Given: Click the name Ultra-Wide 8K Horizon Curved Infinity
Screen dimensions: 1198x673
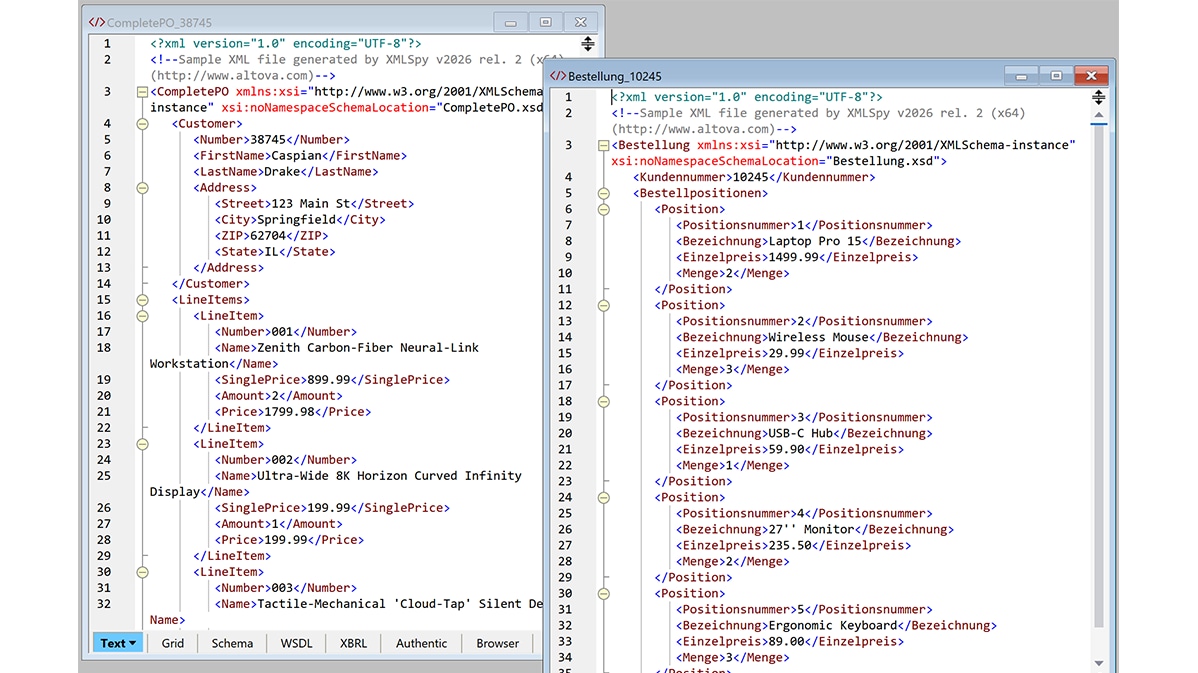Looking at the screenshot, I should point(389,476).
